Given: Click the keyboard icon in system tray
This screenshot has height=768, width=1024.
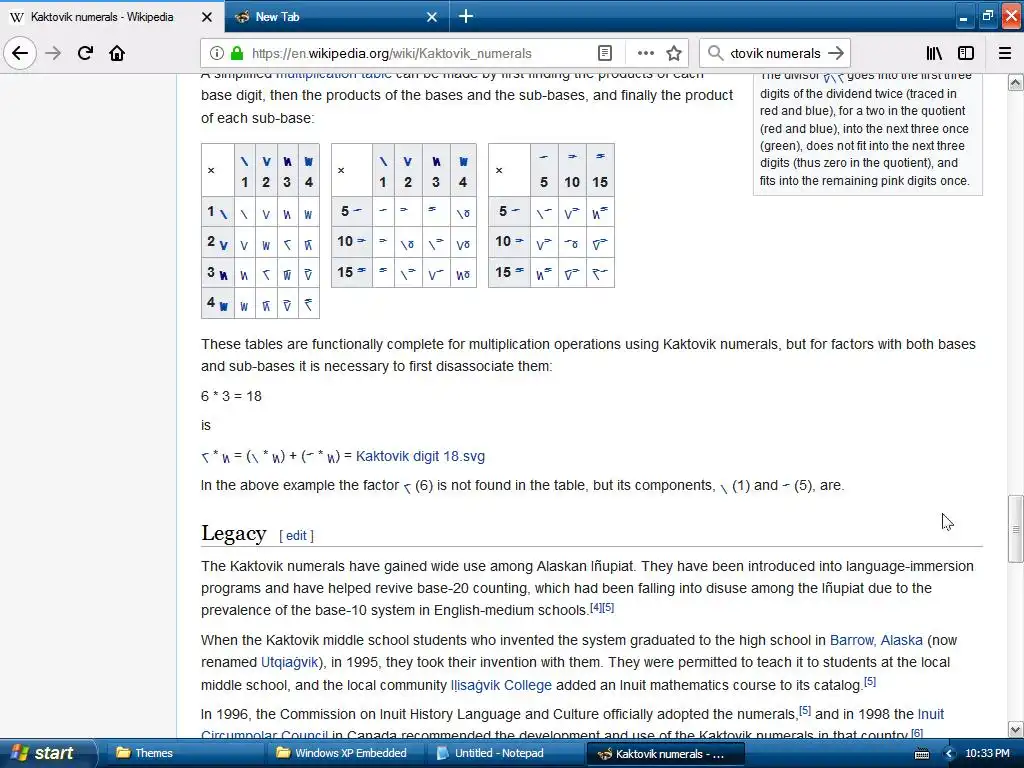Looking at the screenshot, I should pos(921,754).
